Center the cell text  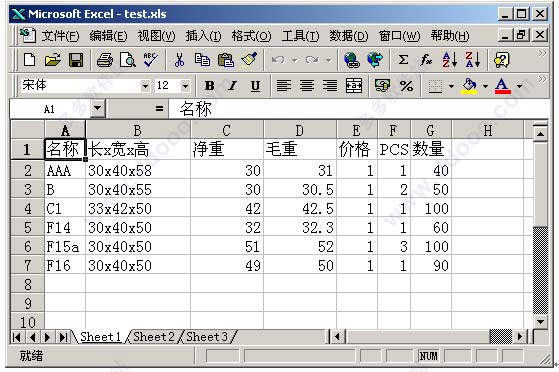point(307,86)
